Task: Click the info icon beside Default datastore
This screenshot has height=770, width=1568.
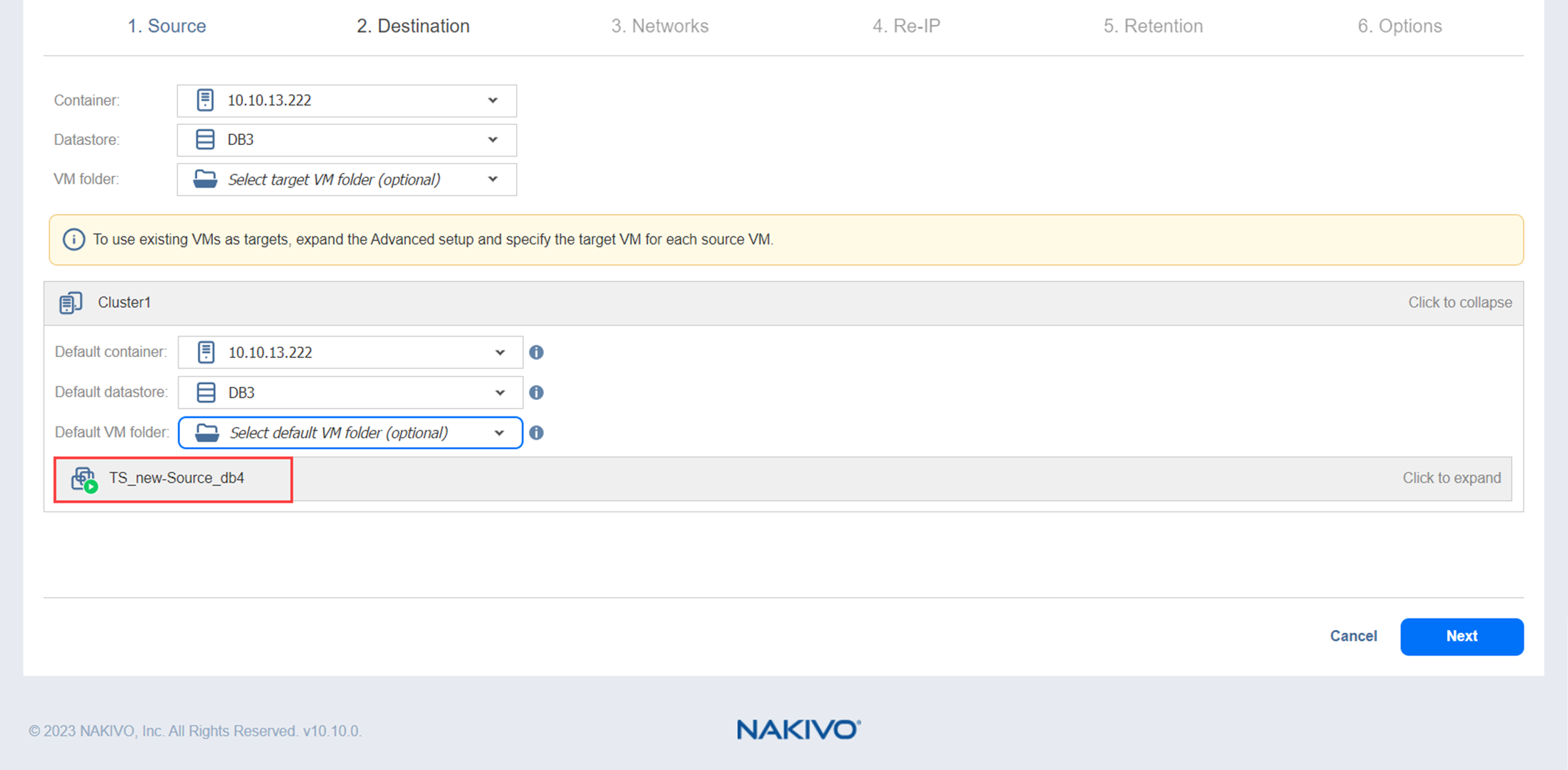Action: click(536, 392)
